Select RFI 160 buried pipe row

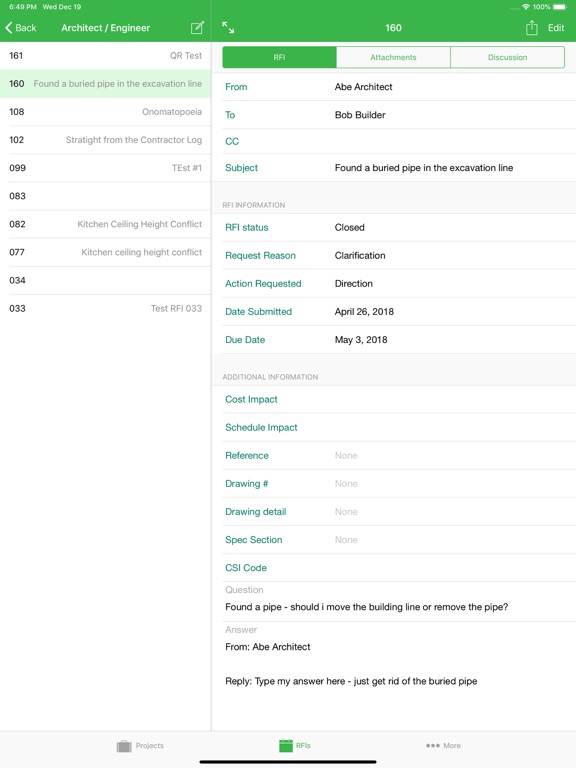(105, 84)
